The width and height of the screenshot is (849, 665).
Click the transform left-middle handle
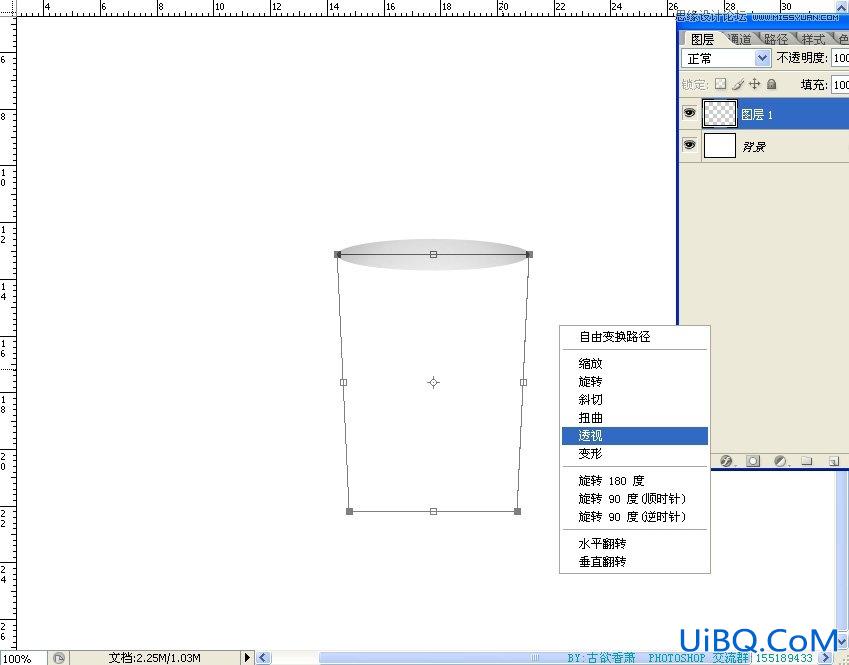click(x=343, y=382)
